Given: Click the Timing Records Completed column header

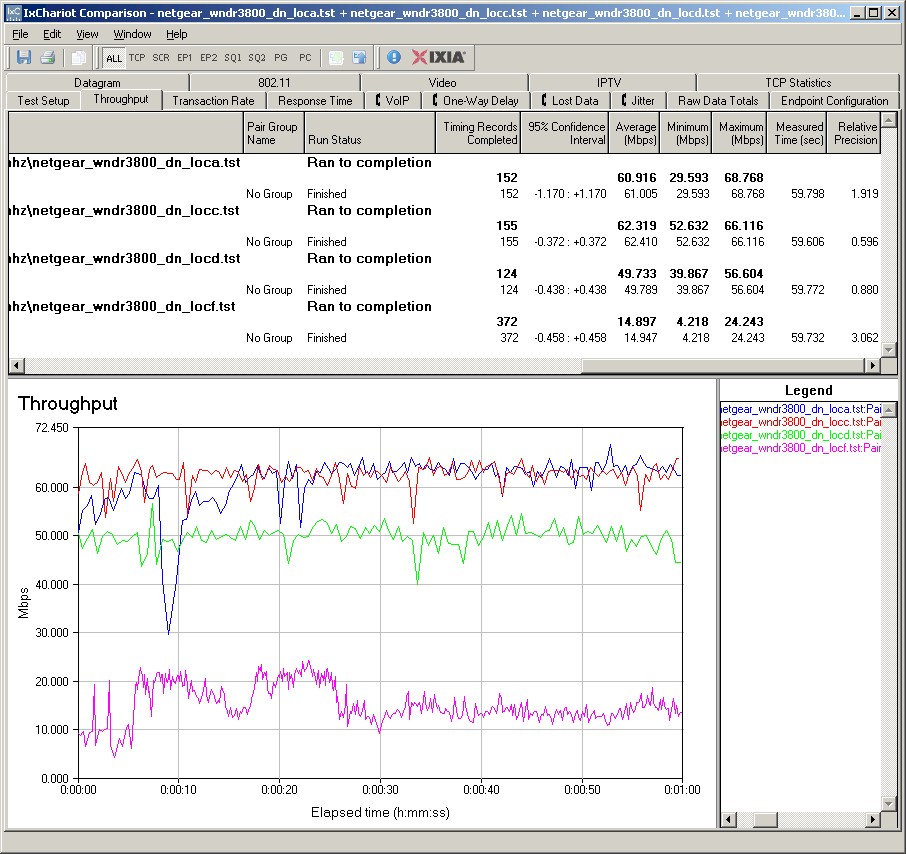Looking at the screenshot, I should 478,133.
